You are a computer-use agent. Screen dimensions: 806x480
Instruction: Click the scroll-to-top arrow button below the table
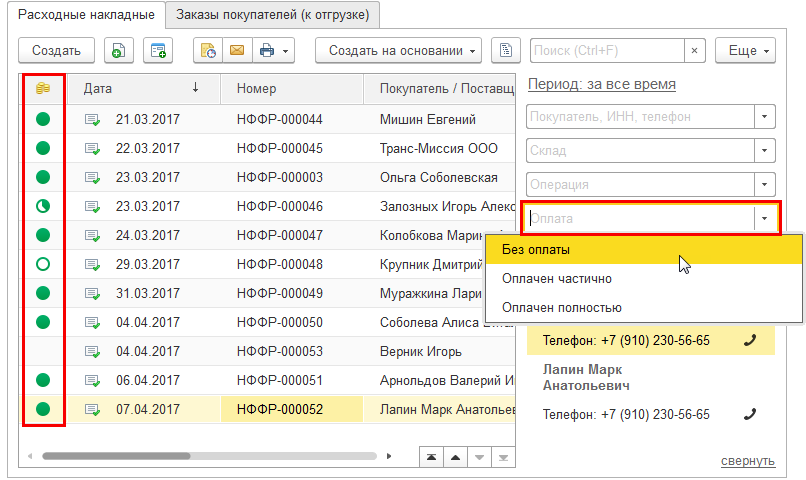pyautogui.click(x=431, y=457)
